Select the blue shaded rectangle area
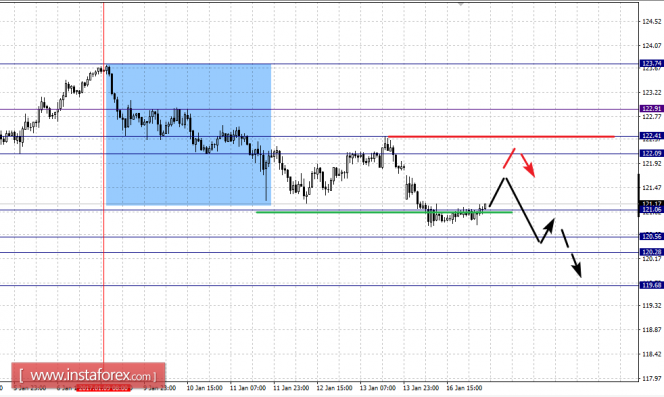The height and width of the screenshot is (397, 664). click(x=188, y=135)
